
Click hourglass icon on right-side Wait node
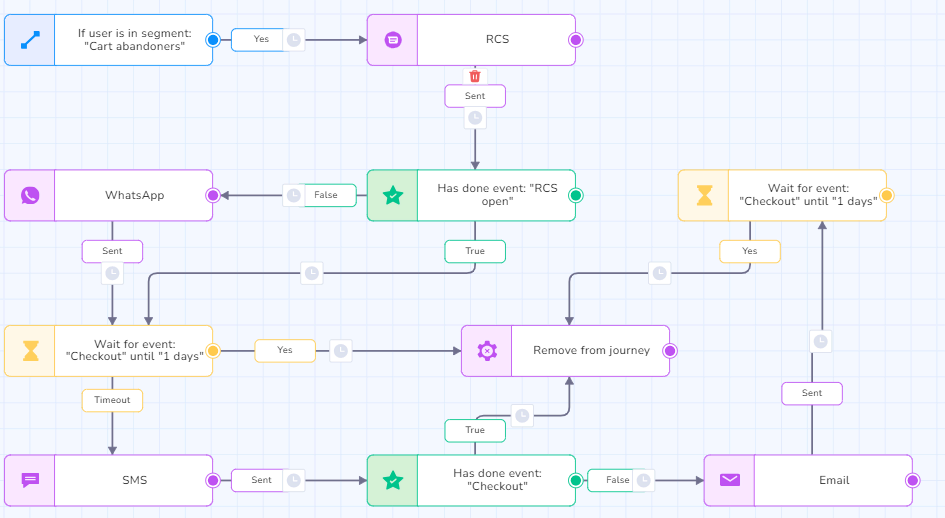(704, 195)
